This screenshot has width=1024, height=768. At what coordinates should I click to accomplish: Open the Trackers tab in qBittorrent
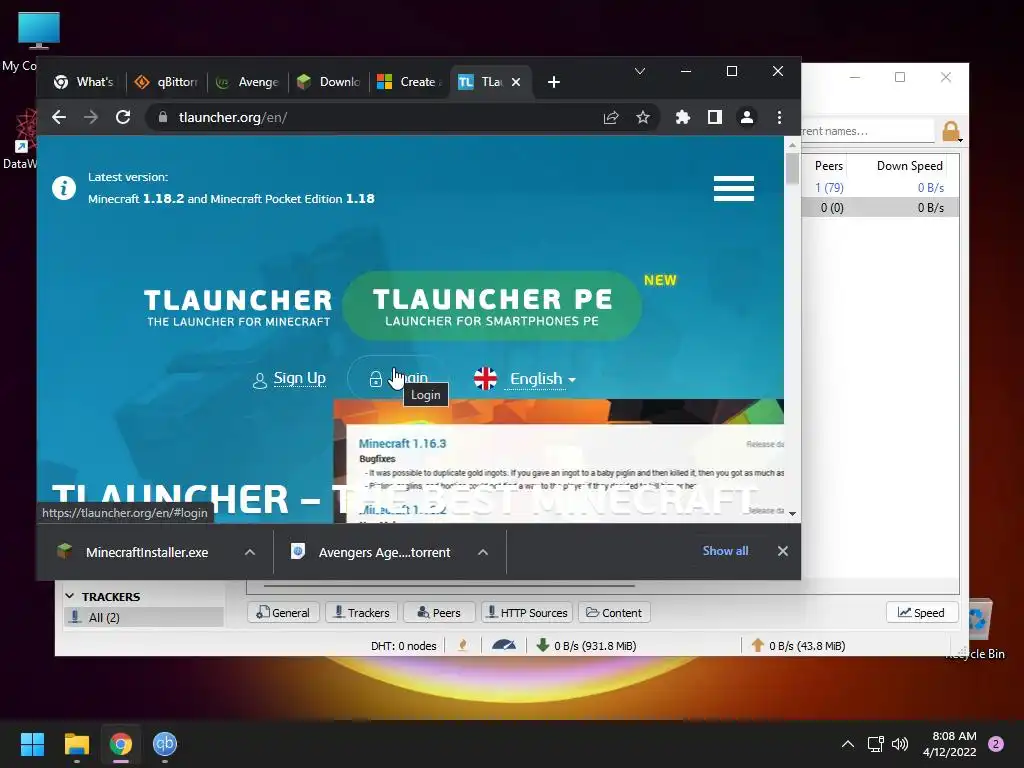pos(361,613)
